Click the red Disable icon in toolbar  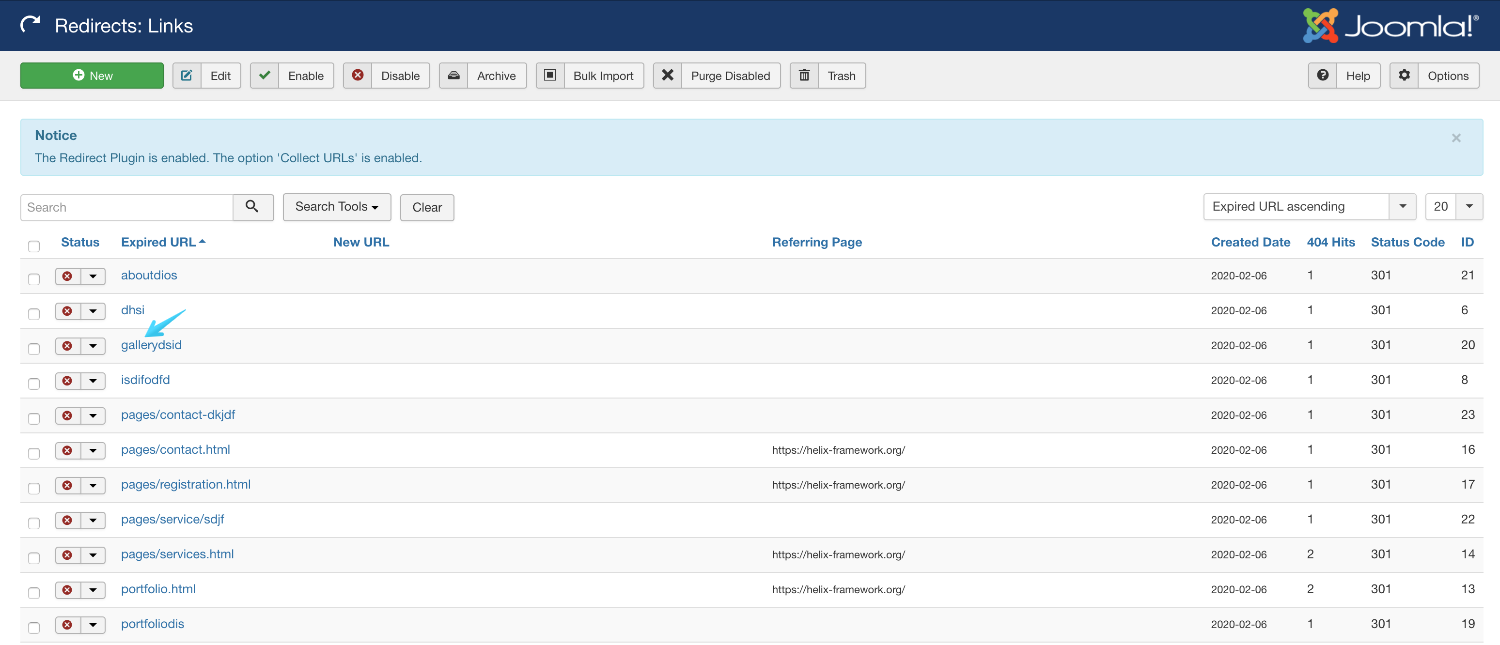358,76
